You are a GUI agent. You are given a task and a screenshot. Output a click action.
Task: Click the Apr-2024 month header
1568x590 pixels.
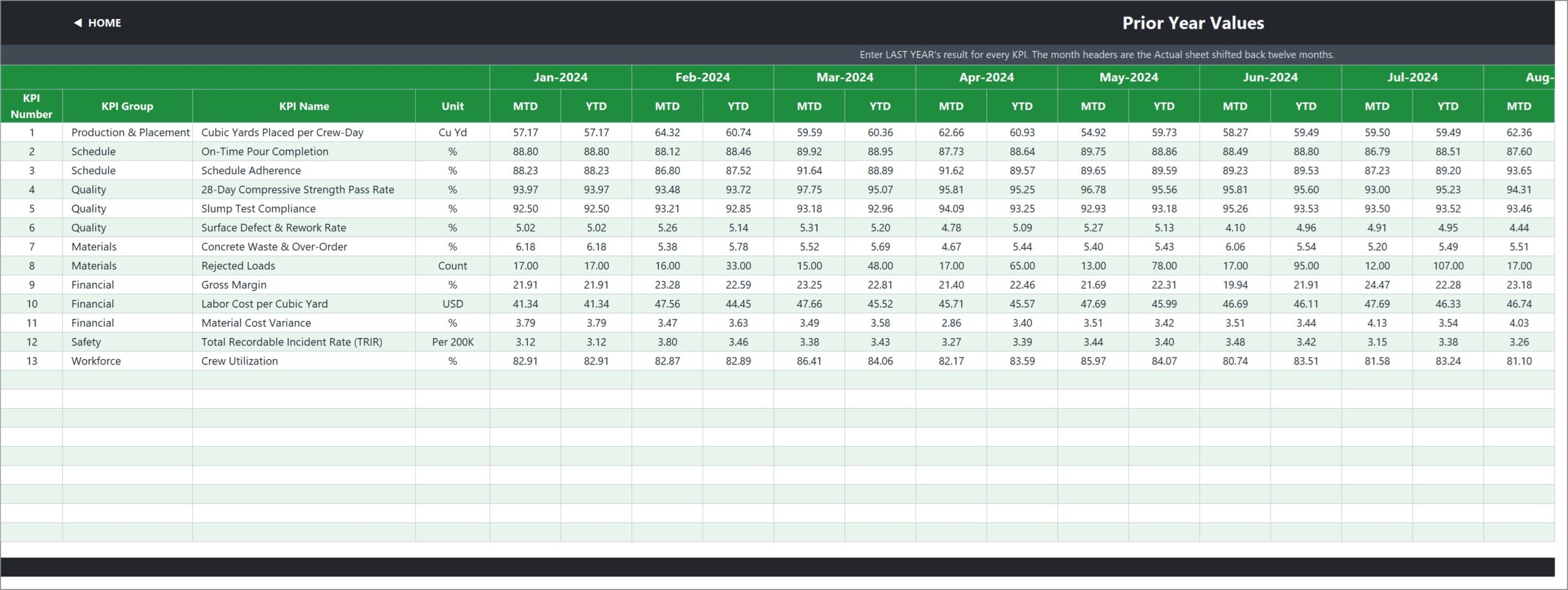coord(986,77)
